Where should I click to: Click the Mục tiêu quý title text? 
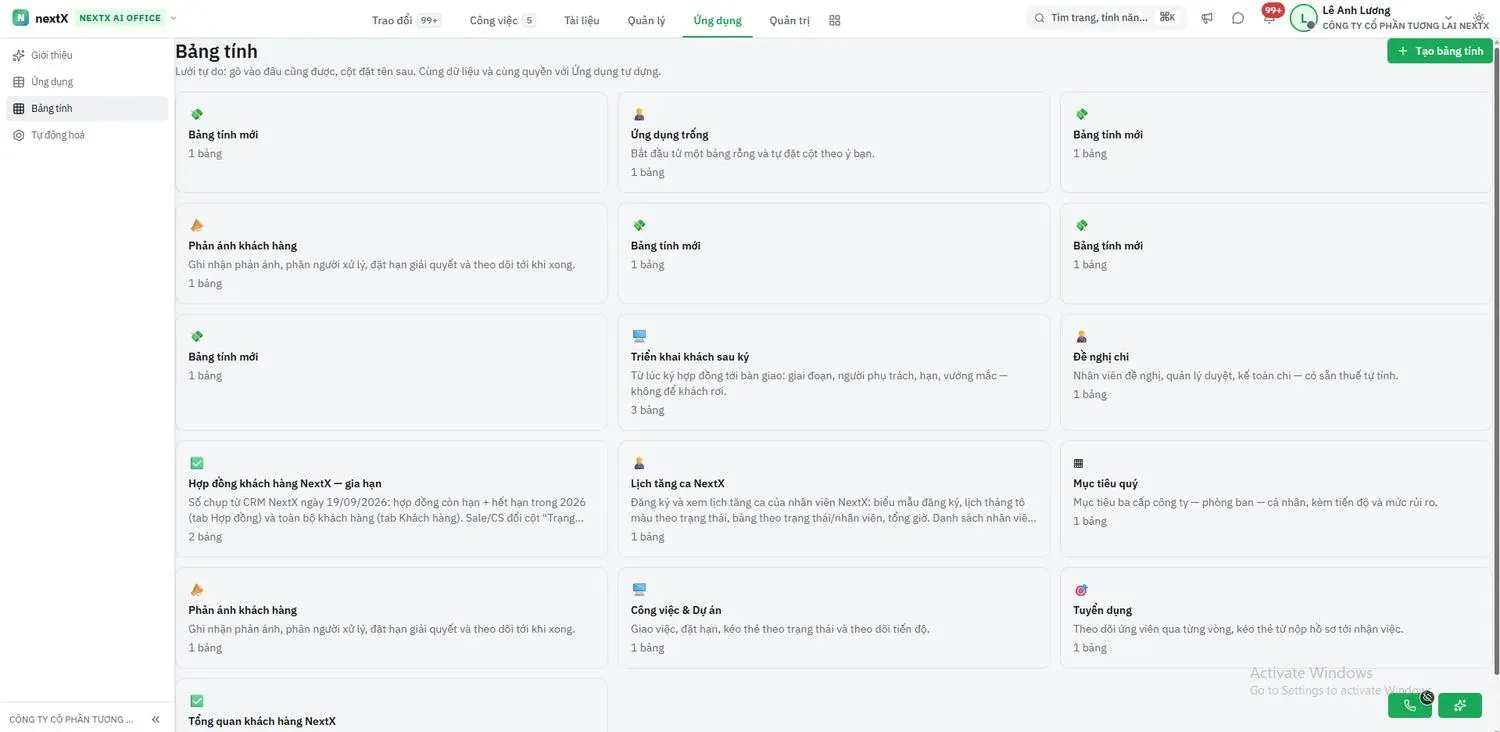(x=1105, y=483)
